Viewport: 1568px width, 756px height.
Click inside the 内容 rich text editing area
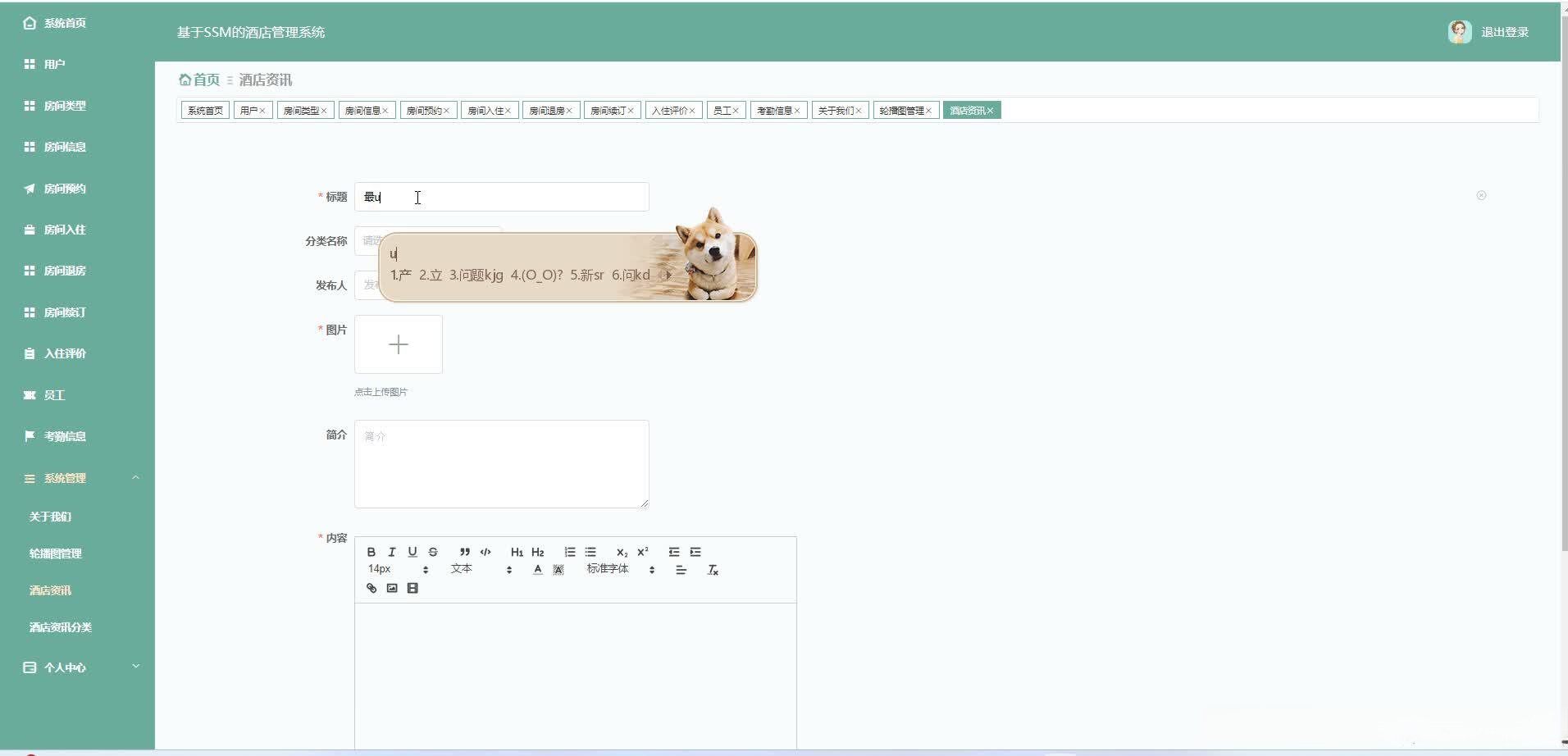pyautogui.click(x=576, y=676)
